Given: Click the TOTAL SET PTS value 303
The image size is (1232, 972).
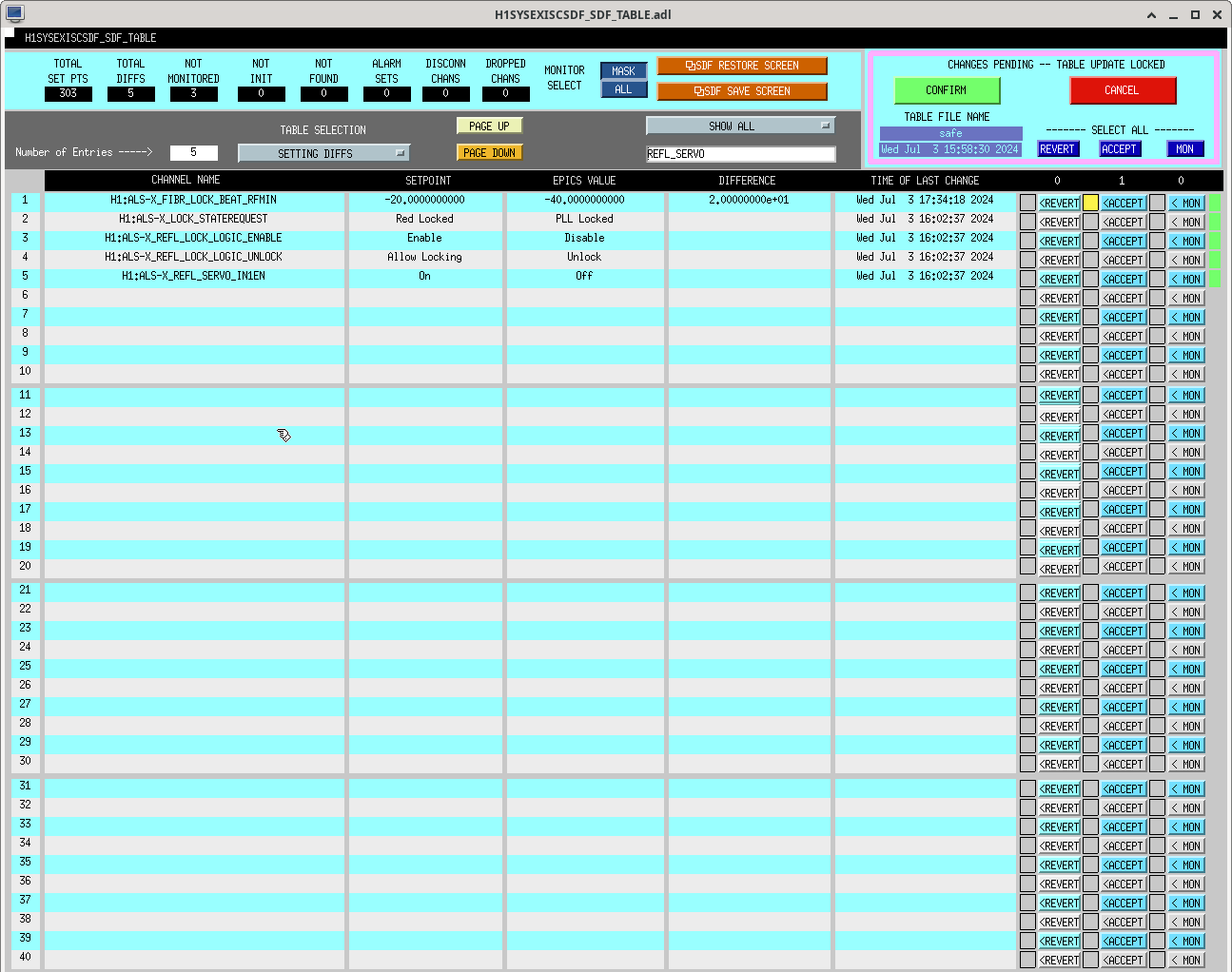Looking at the screenshot, I should (x=68, y=93).
